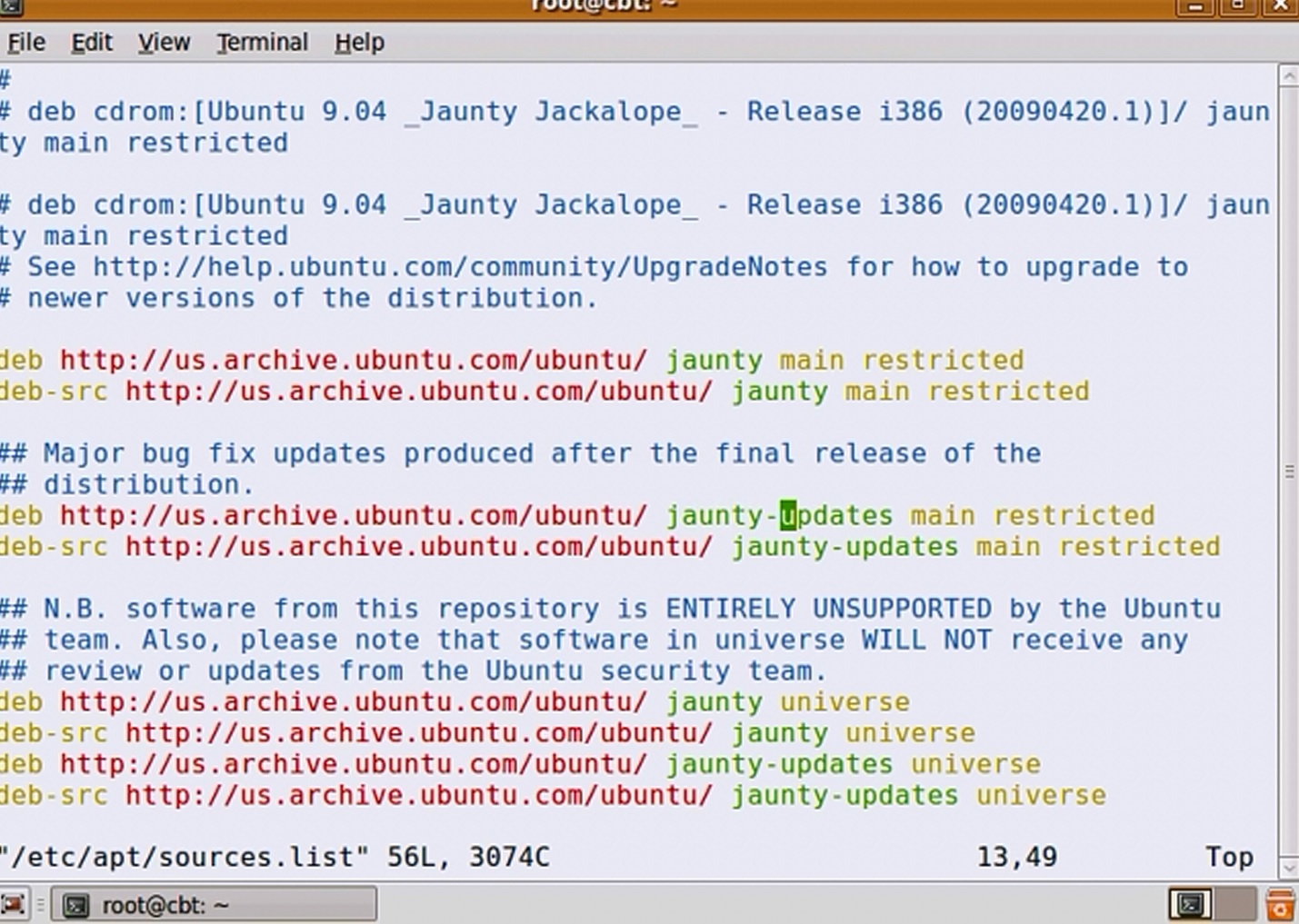Click the scrollbar up arrow
The height and width of the screenshot is (924, 1299).
tap(1288, 77)
